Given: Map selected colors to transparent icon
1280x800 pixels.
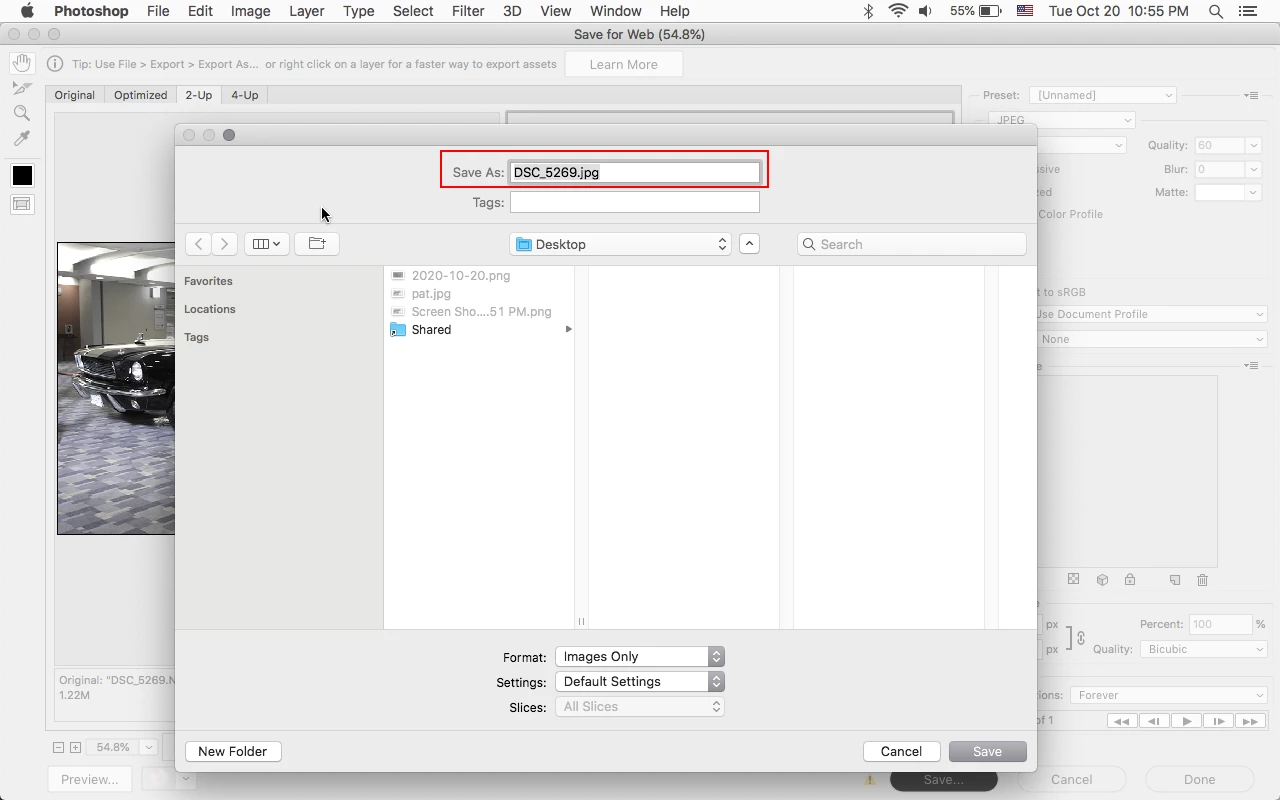Looking at the screenshot, I should 1073,579.
